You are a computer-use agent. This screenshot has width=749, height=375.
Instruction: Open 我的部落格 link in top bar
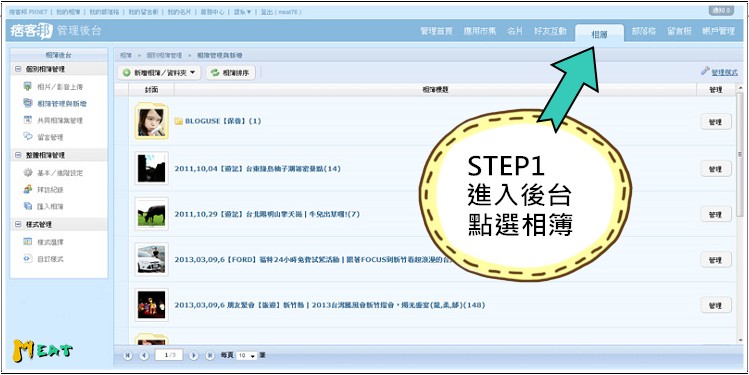coord(104,12)
